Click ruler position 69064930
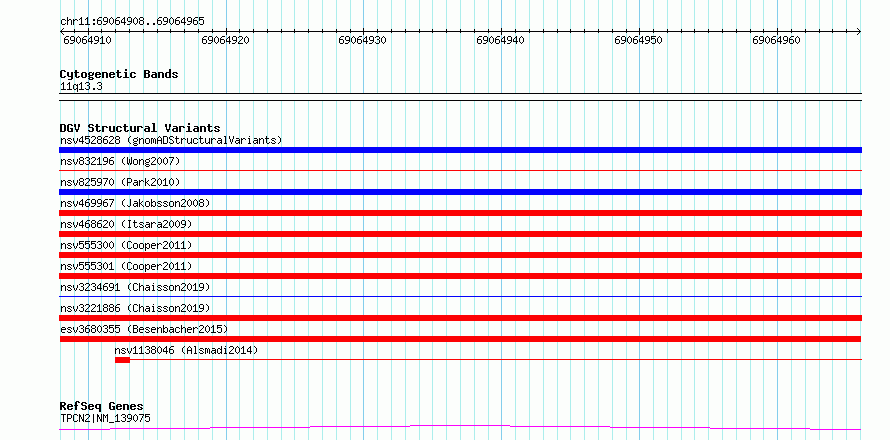Screen dimensions: 890x440 [362, 40]
